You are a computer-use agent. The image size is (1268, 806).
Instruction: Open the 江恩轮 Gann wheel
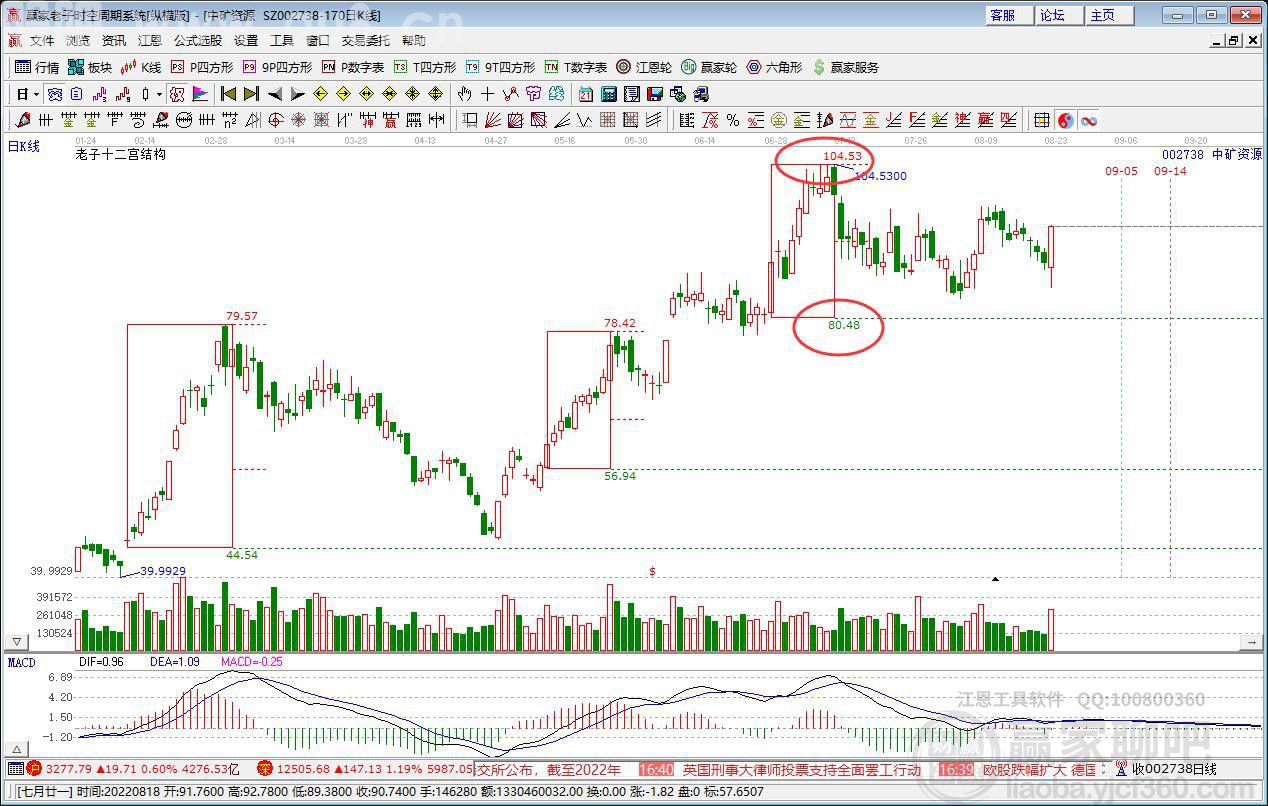coord(644,67)
